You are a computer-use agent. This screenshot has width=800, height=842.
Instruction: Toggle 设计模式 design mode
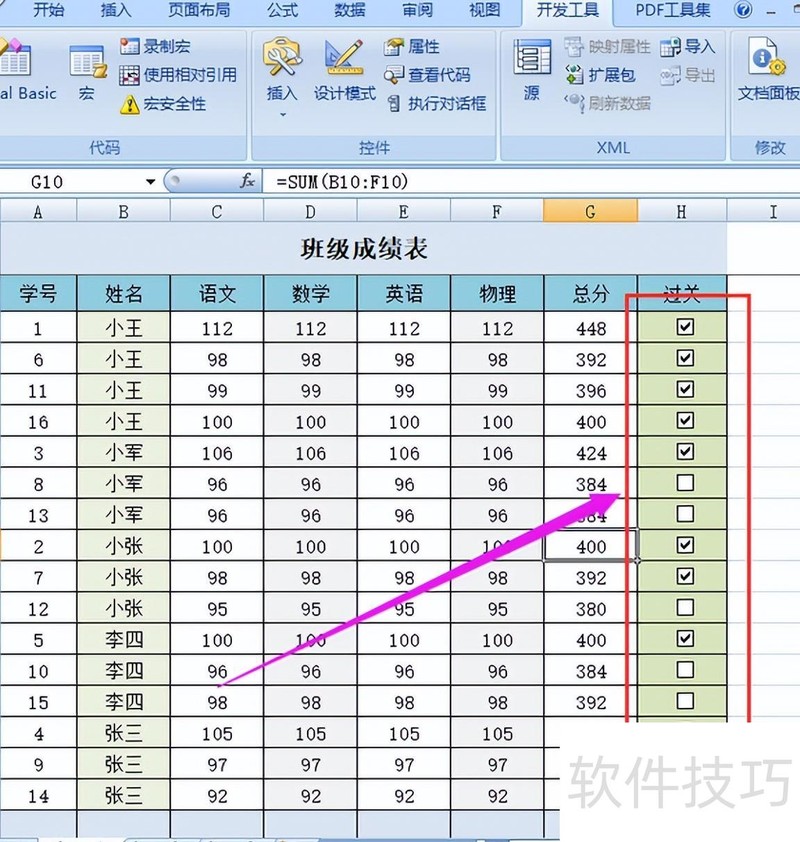(x=344, y=70)
